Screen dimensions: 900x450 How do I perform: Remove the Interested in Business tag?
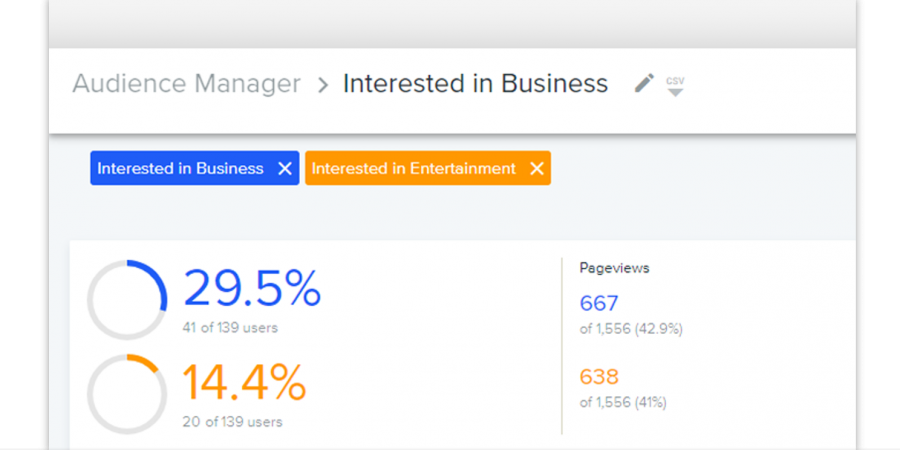[284, 169]
